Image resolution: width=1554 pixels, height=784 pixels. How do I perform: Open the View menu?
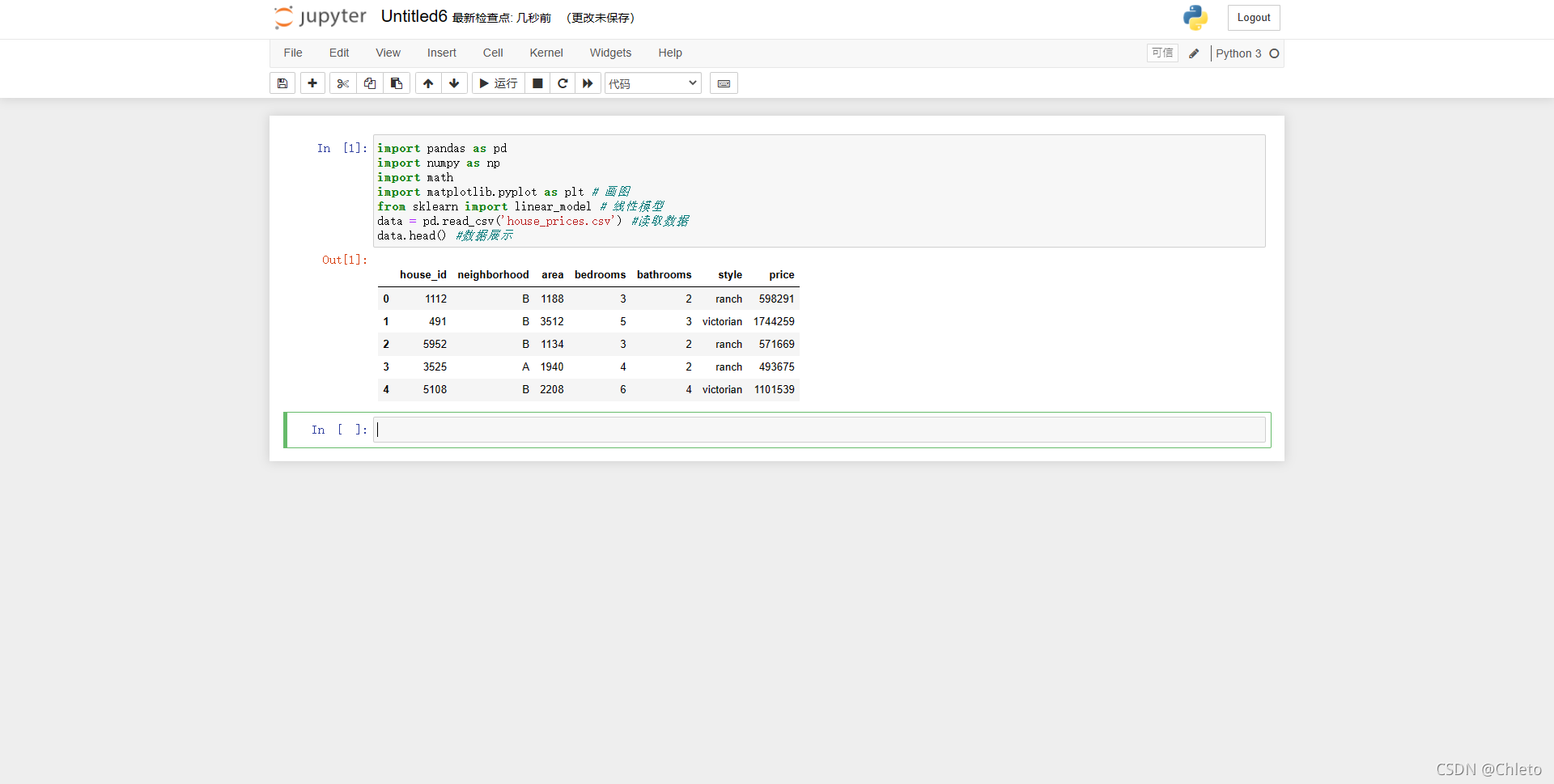[388, 53]
